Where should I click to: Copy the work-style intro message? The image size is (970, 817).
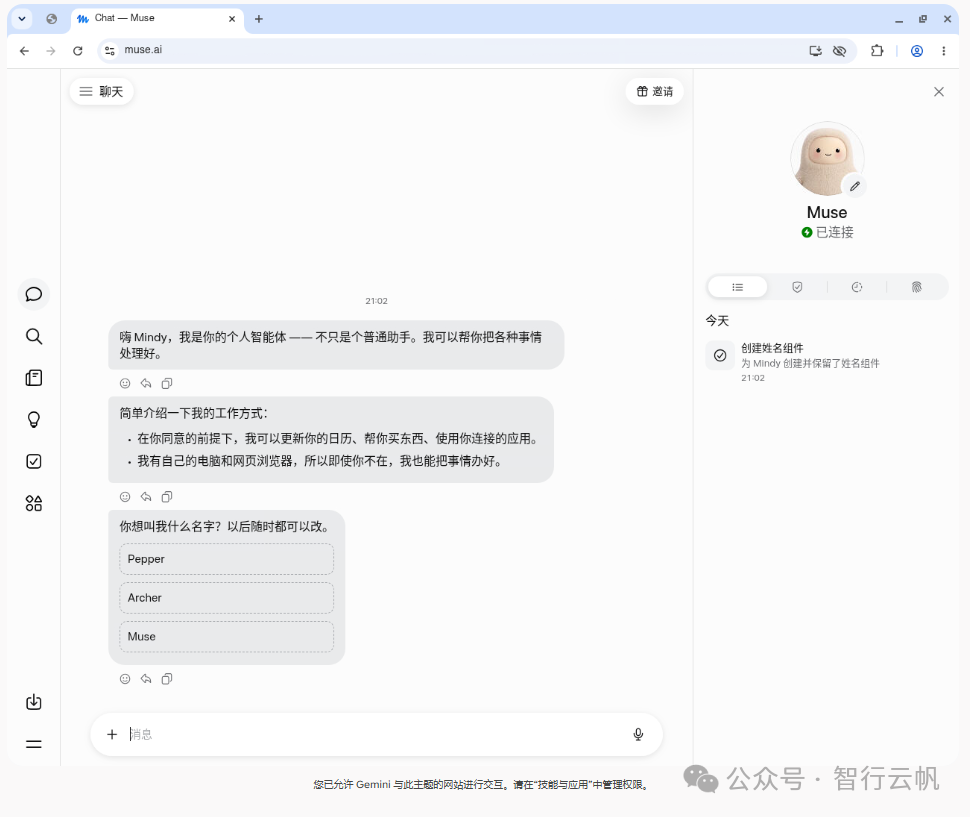[166, 497]
